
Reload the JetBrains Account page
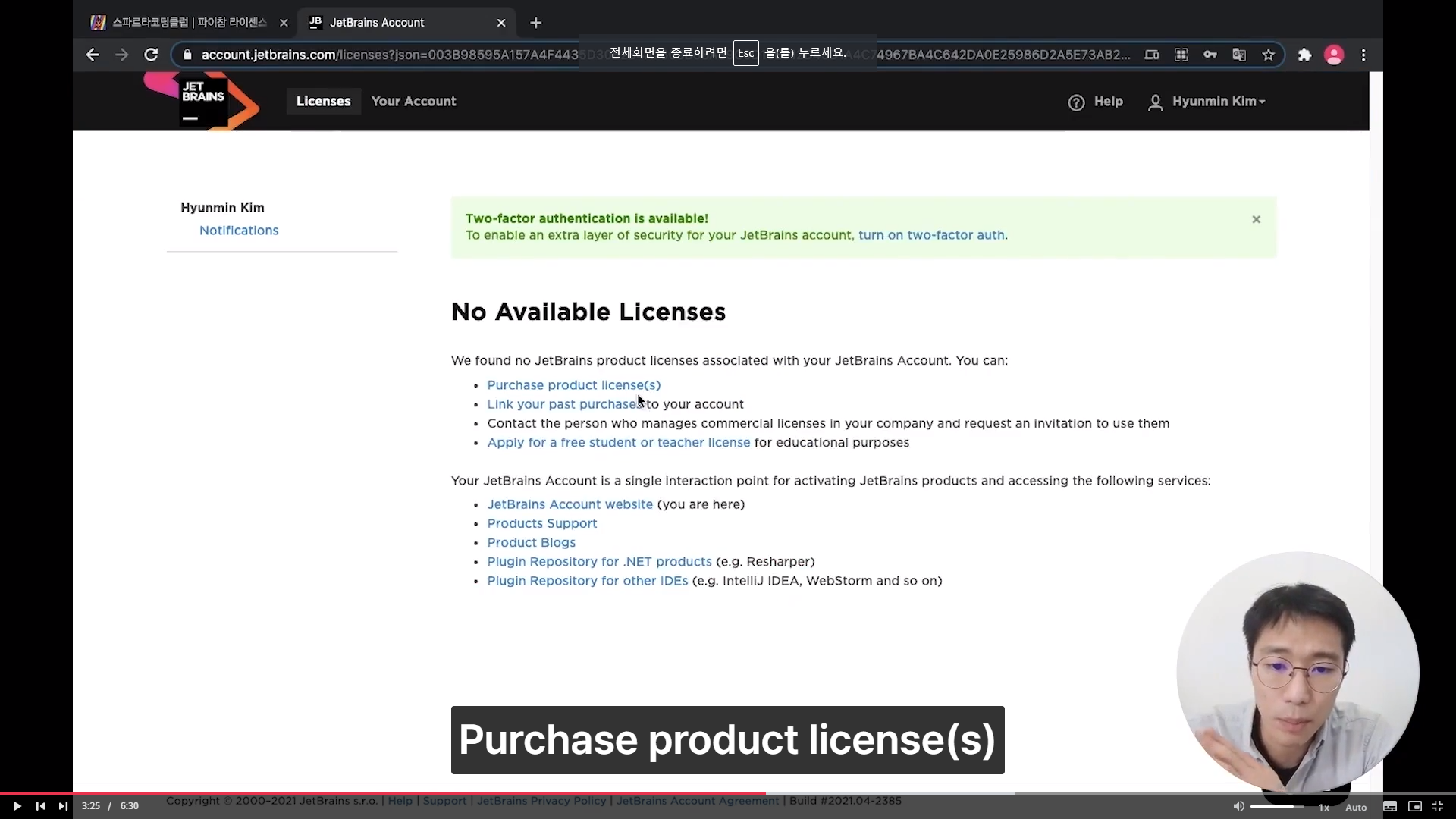(151, 55)
